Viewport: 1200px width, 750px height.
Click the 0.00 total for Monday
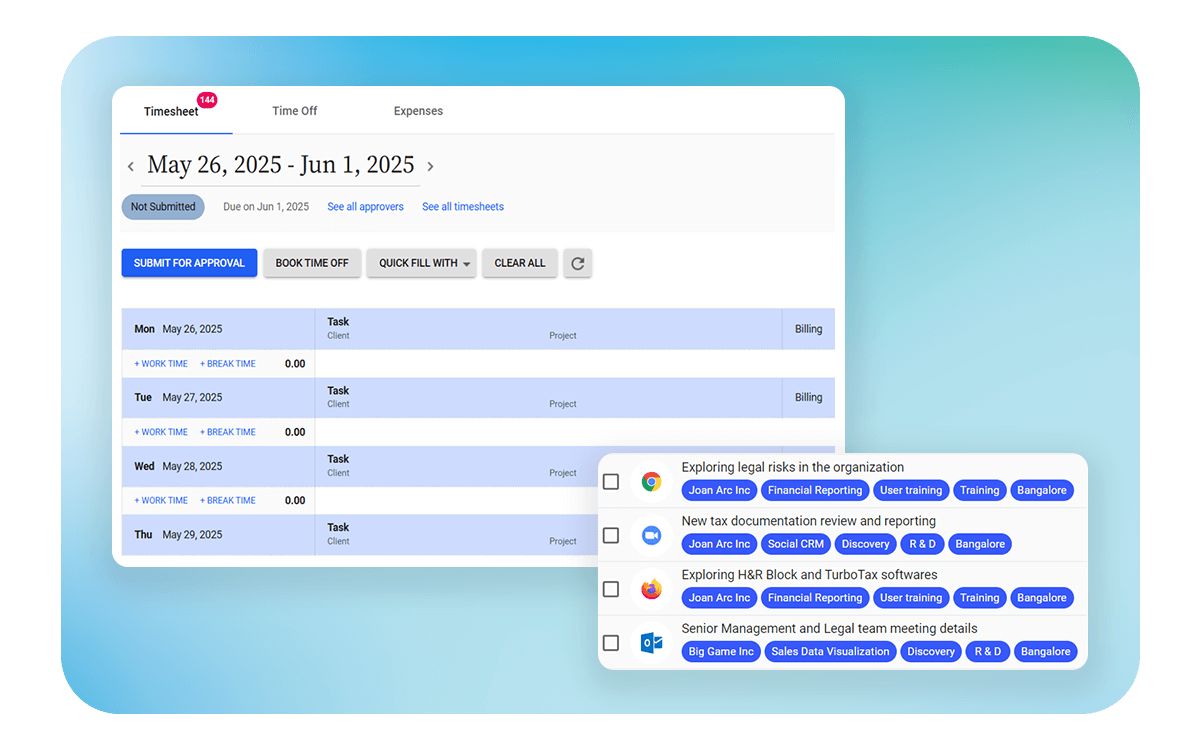coord(295,364)
